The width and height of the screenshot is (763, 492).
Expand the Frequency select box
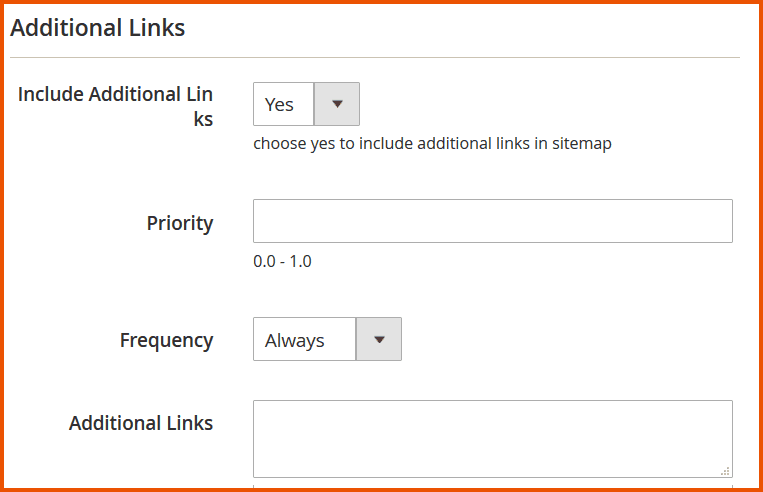pyautogui.click(x=326, y=340)
